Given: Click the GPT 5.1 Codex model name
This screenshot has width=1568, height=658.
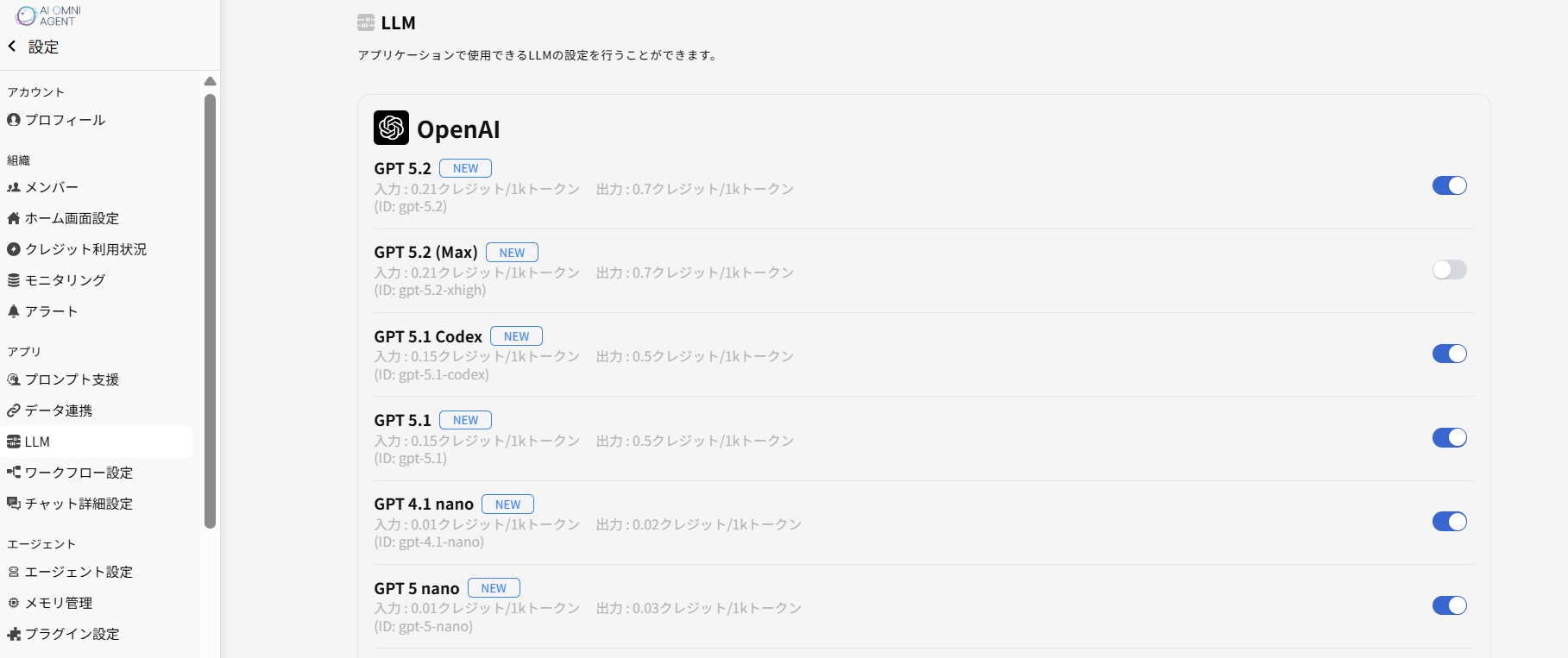Looking at the screenshot, I should (428, 336).
